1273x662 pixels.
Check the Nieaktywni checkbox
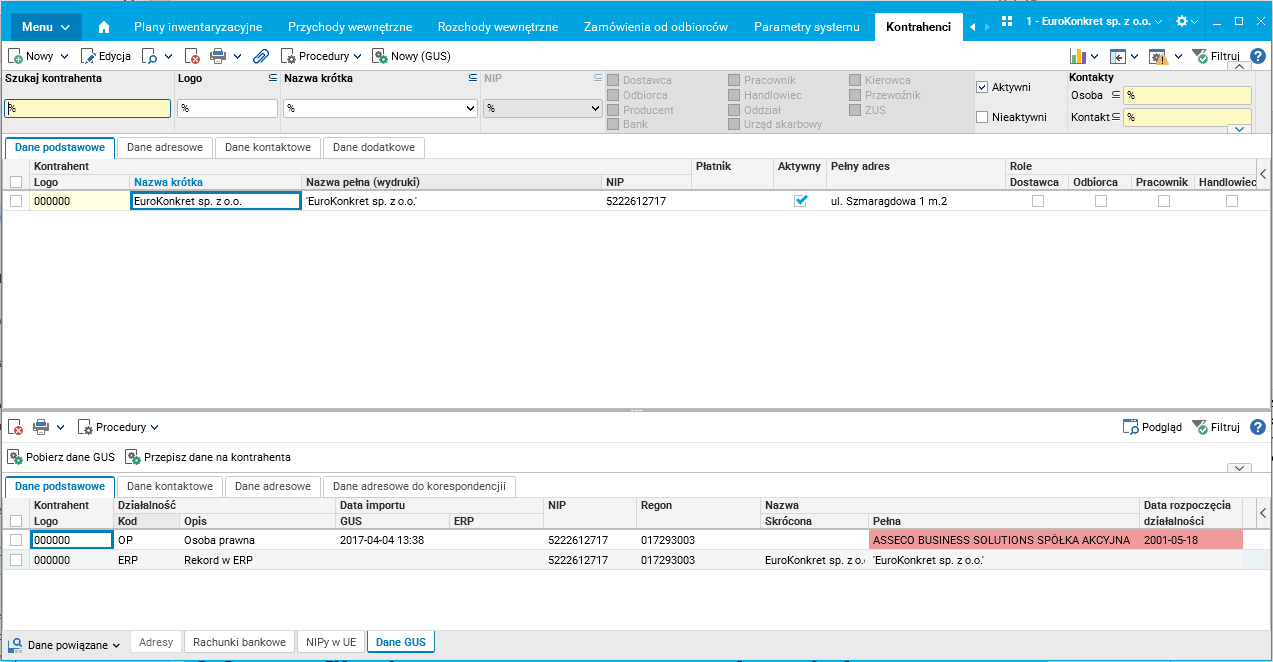click(982, 117)
